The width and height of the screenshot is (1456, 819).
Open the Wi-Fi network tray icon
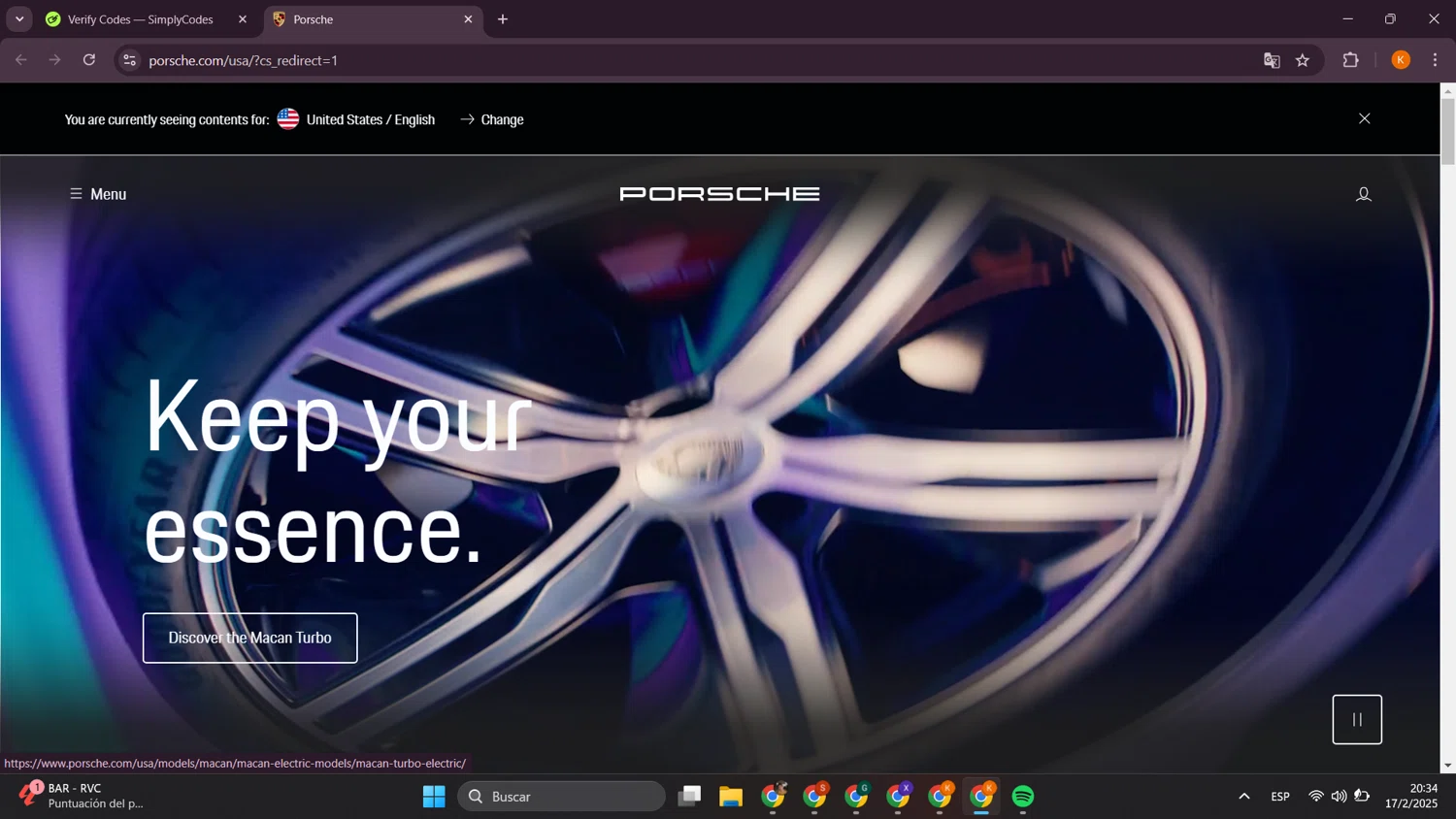click(1316, 797)
